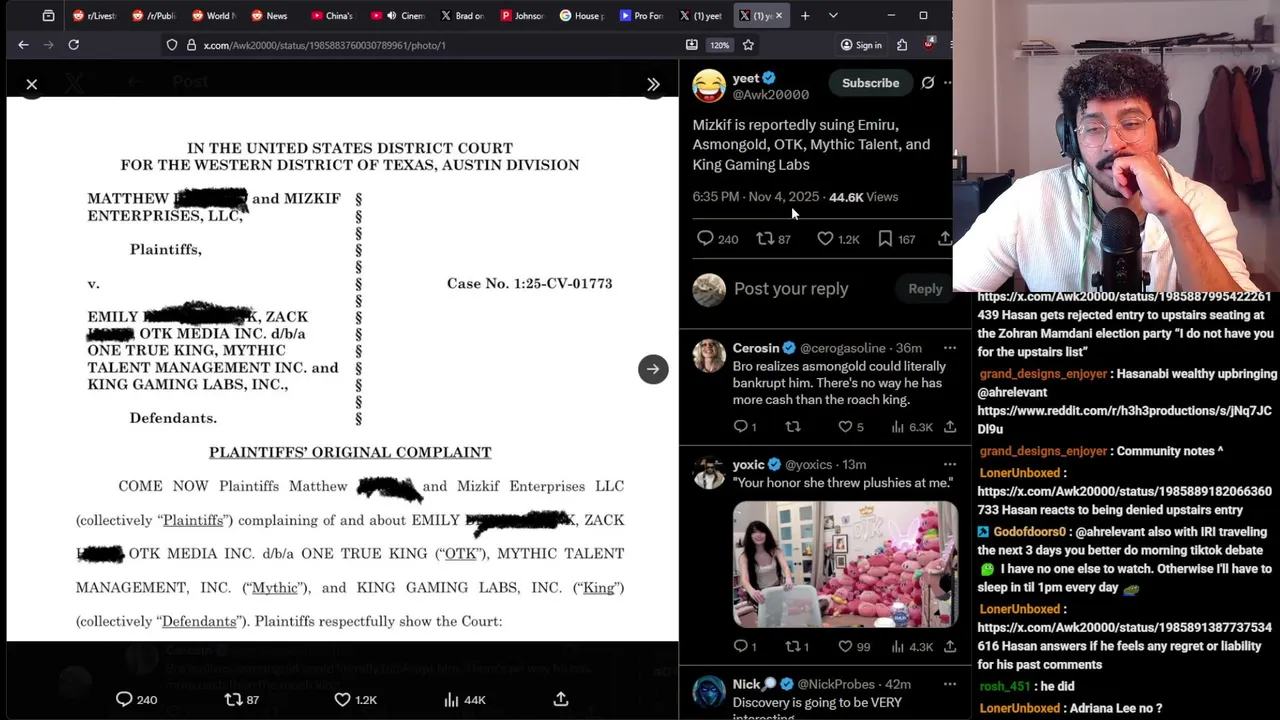Share yoxic's comment
This screenshot has width=1280, height=720.
pyautogui.click(x=950, y=647)
